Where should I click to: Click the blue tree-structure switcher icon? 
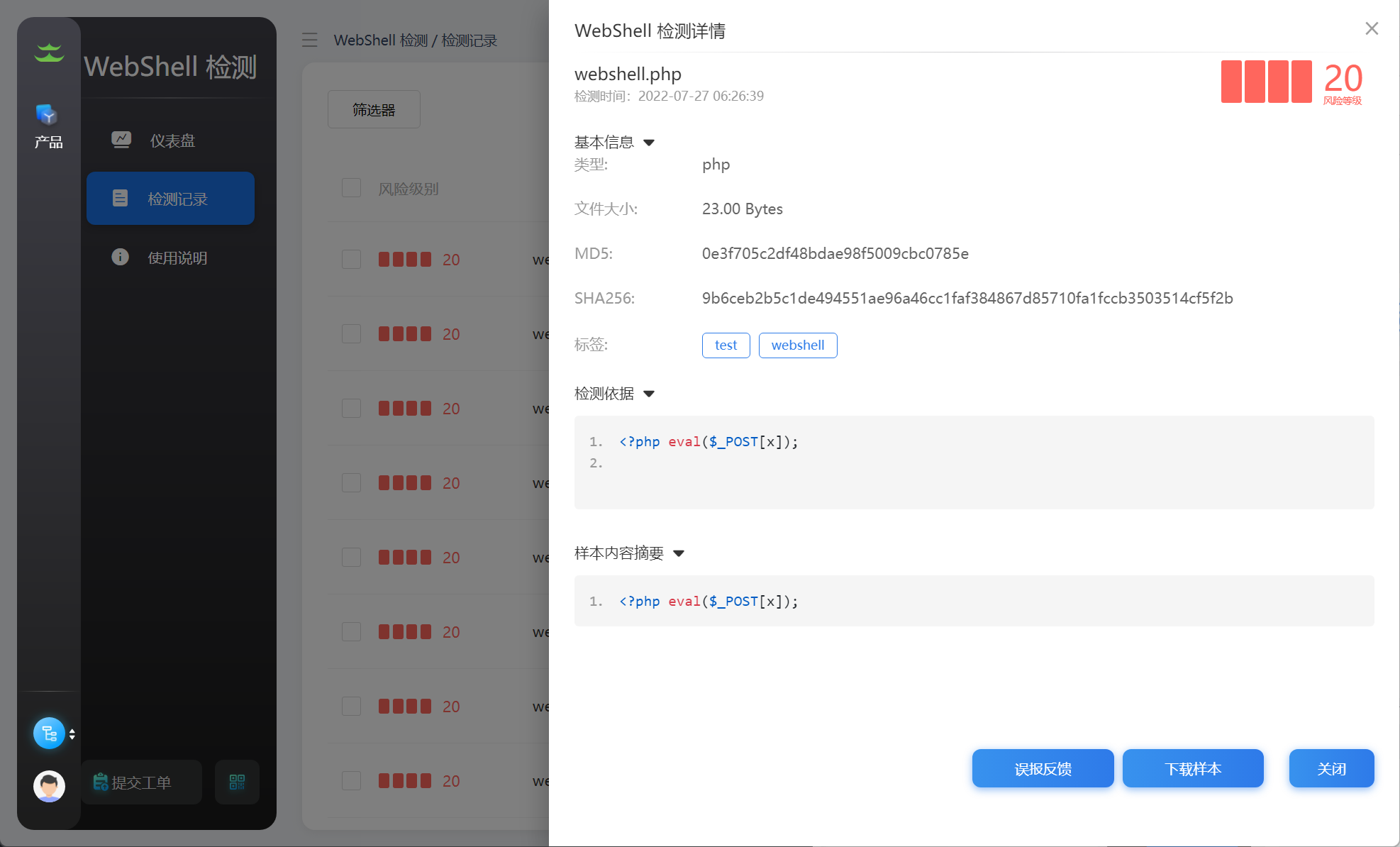pos(50,733)
